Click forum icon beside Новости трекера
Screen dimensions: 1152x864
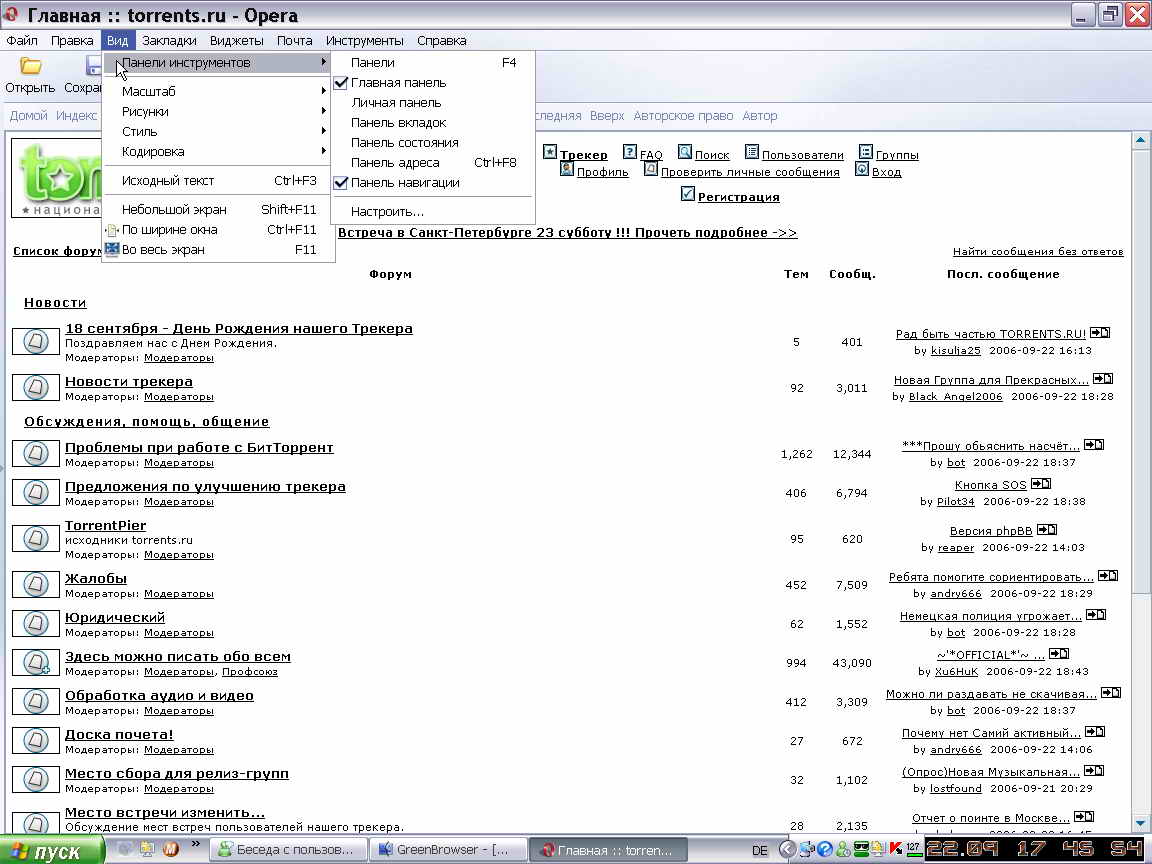[x=35, y=387]
